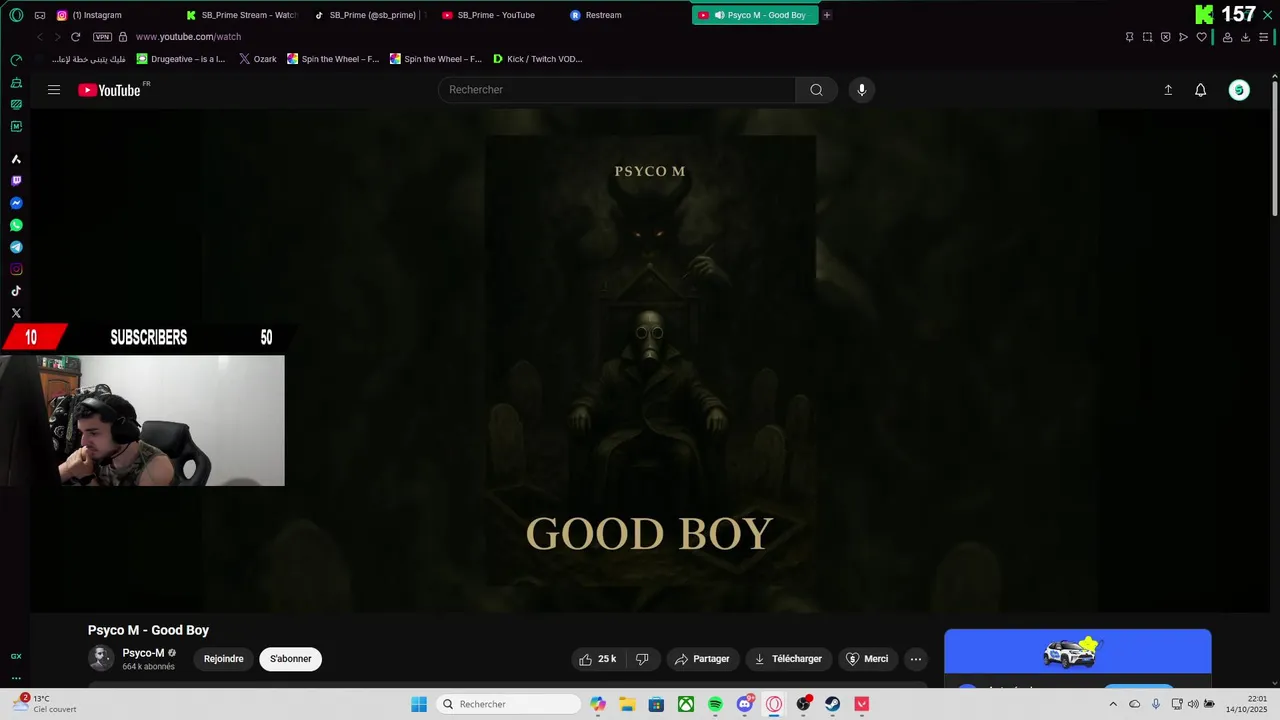
Task: Click the address bar URL
Action: (x=188, y=37)
